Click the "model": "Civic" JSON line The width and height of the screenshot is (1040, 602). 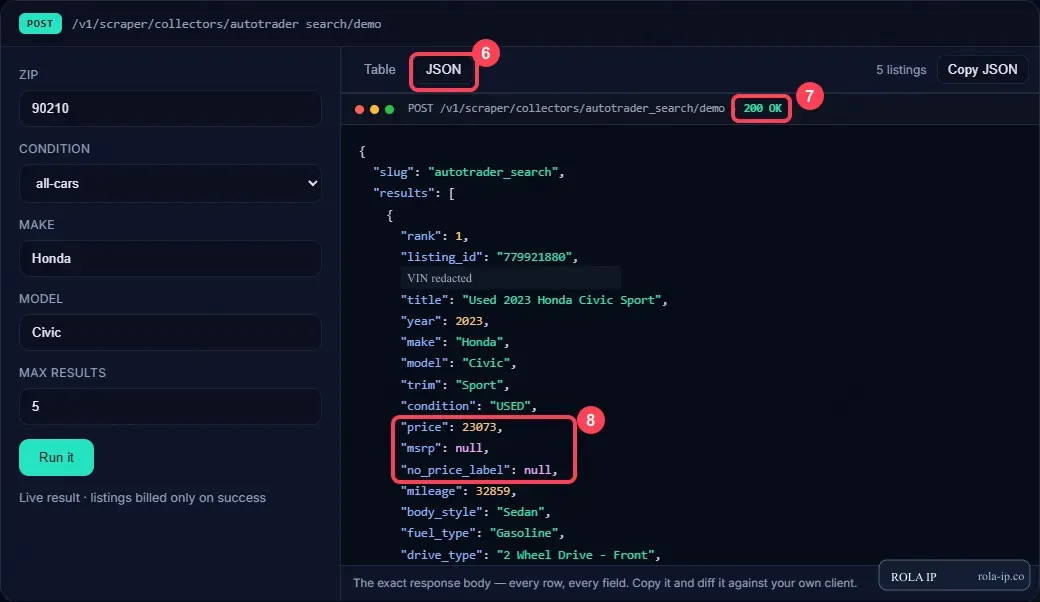tap(458, 363)
